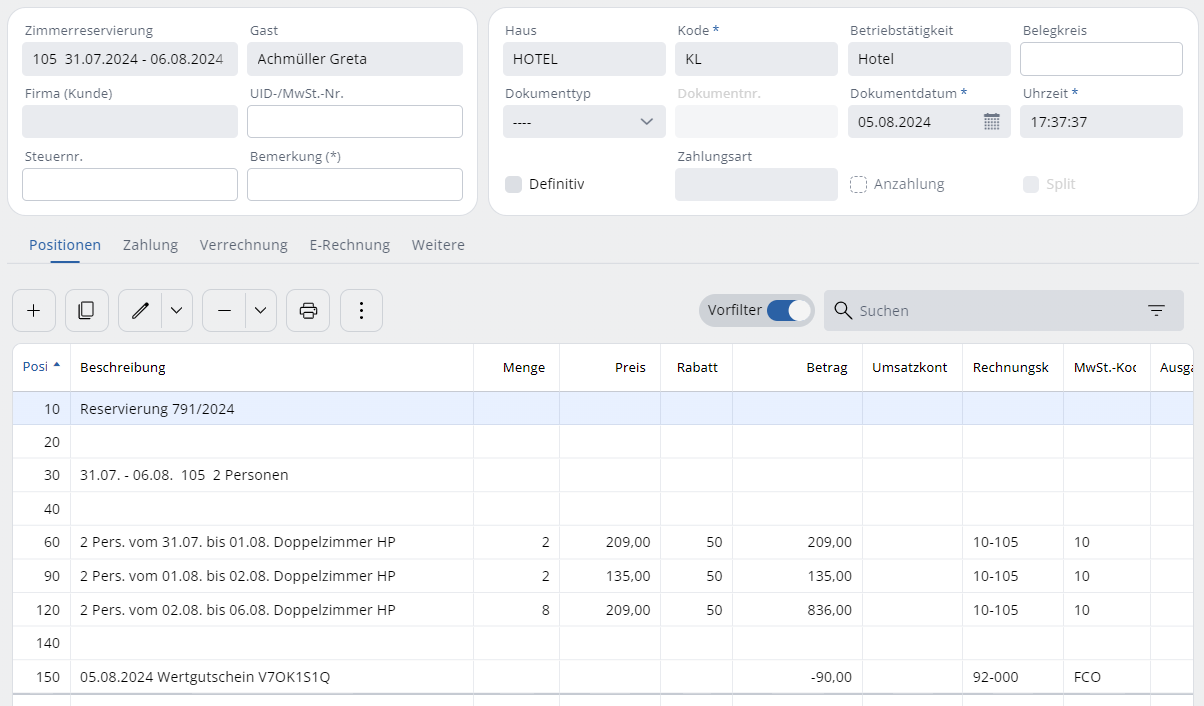Image resolution: width=1204 pixels, height=706 pixels.
Task: Switch to the Zahlung tab
Action: 150,245
